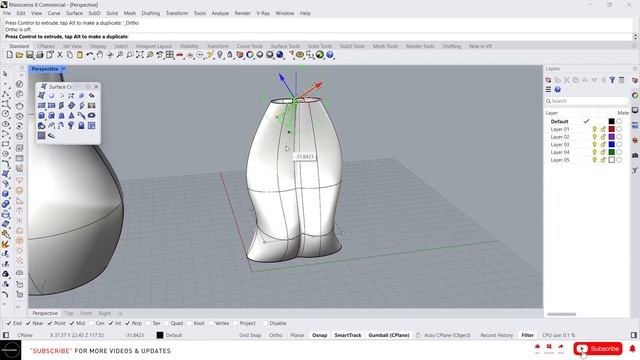Toggle visibility bulb for Layer 01
Viewport: 640px width, 360px height.
[595, 129]
